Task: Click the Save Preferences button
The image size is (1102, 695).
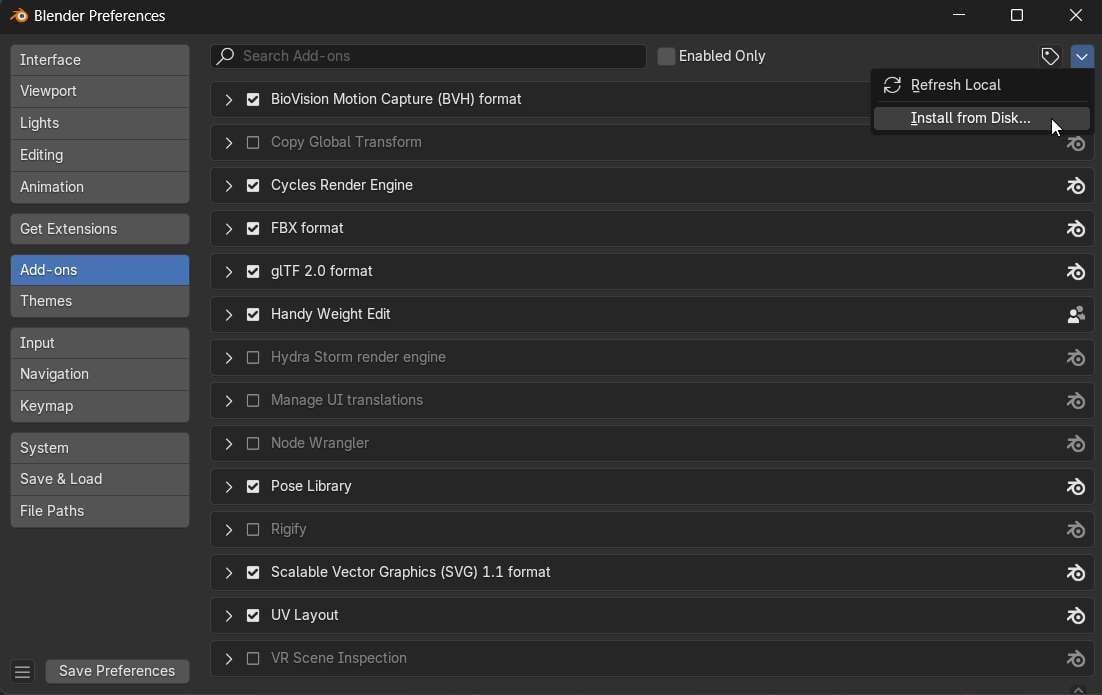Action: click(x=117, y=671)
